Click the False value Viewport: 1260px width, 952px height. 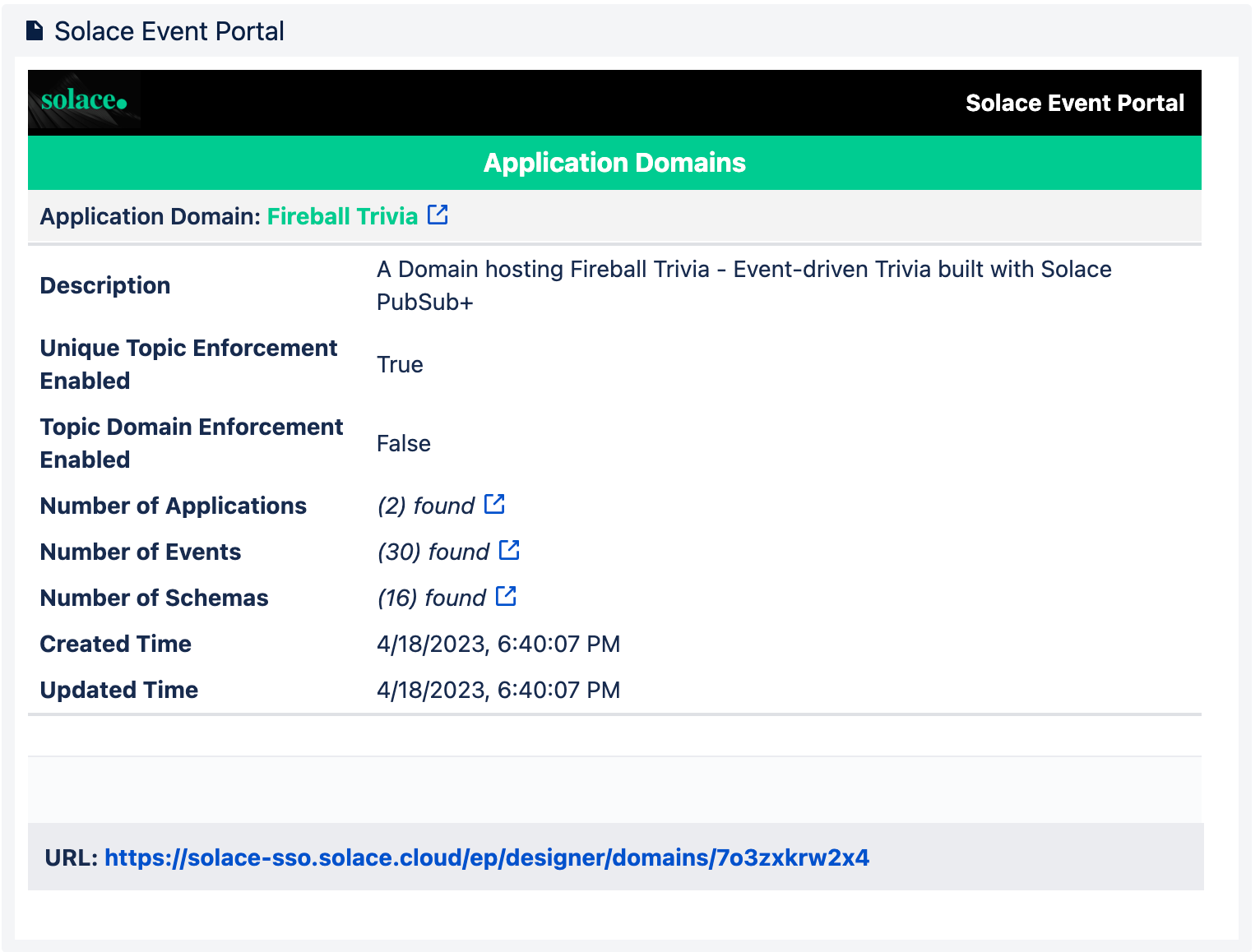403,443
